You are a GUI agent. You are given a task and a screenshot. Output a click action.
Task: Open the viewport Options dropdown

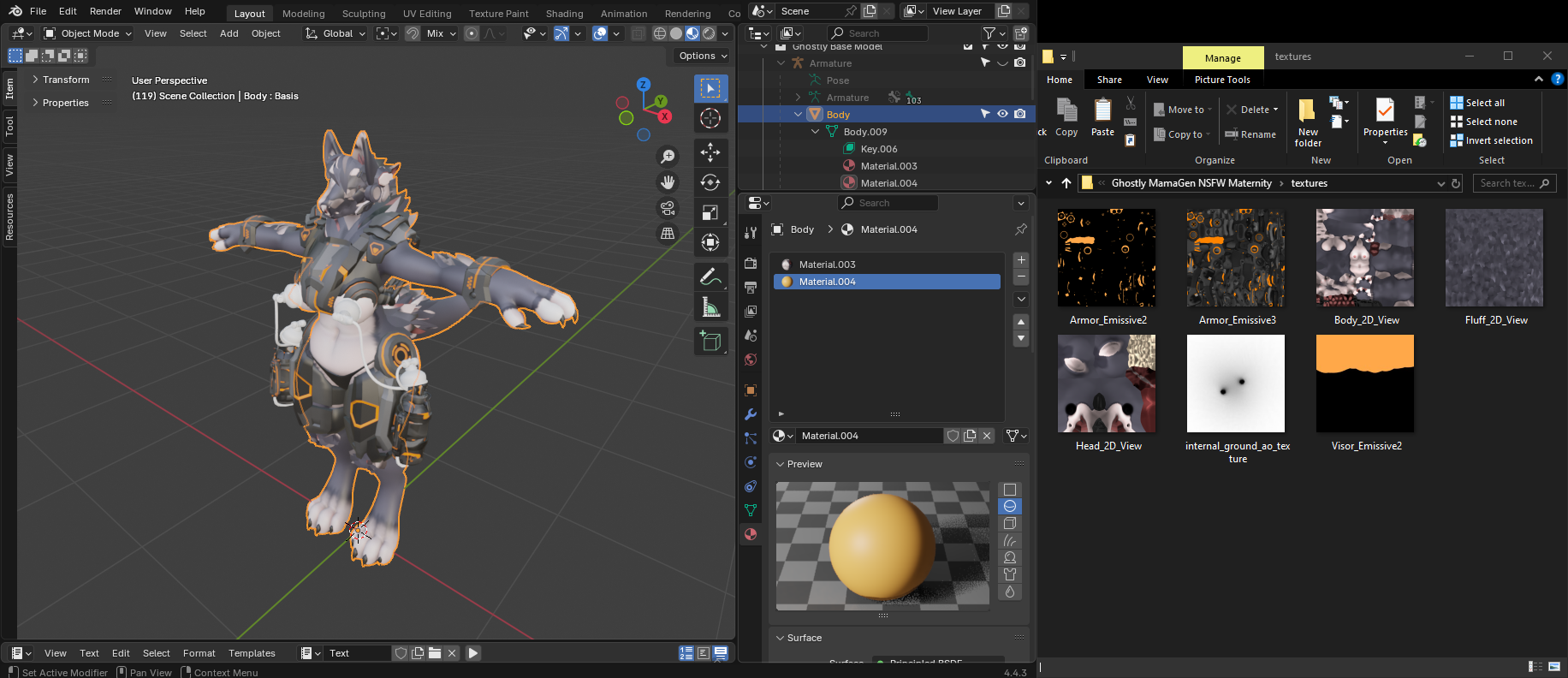703,56
